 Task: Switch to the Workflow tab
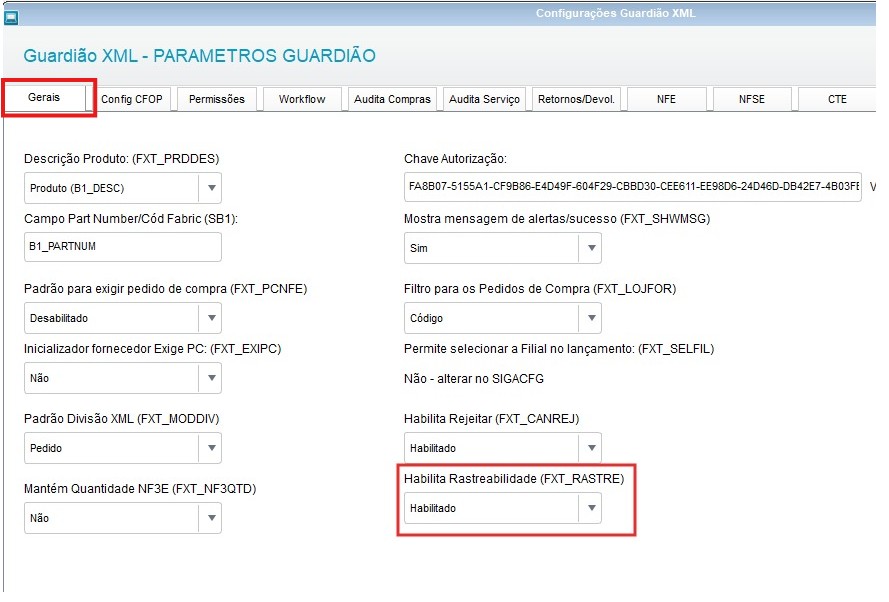(x=302, y=99)
